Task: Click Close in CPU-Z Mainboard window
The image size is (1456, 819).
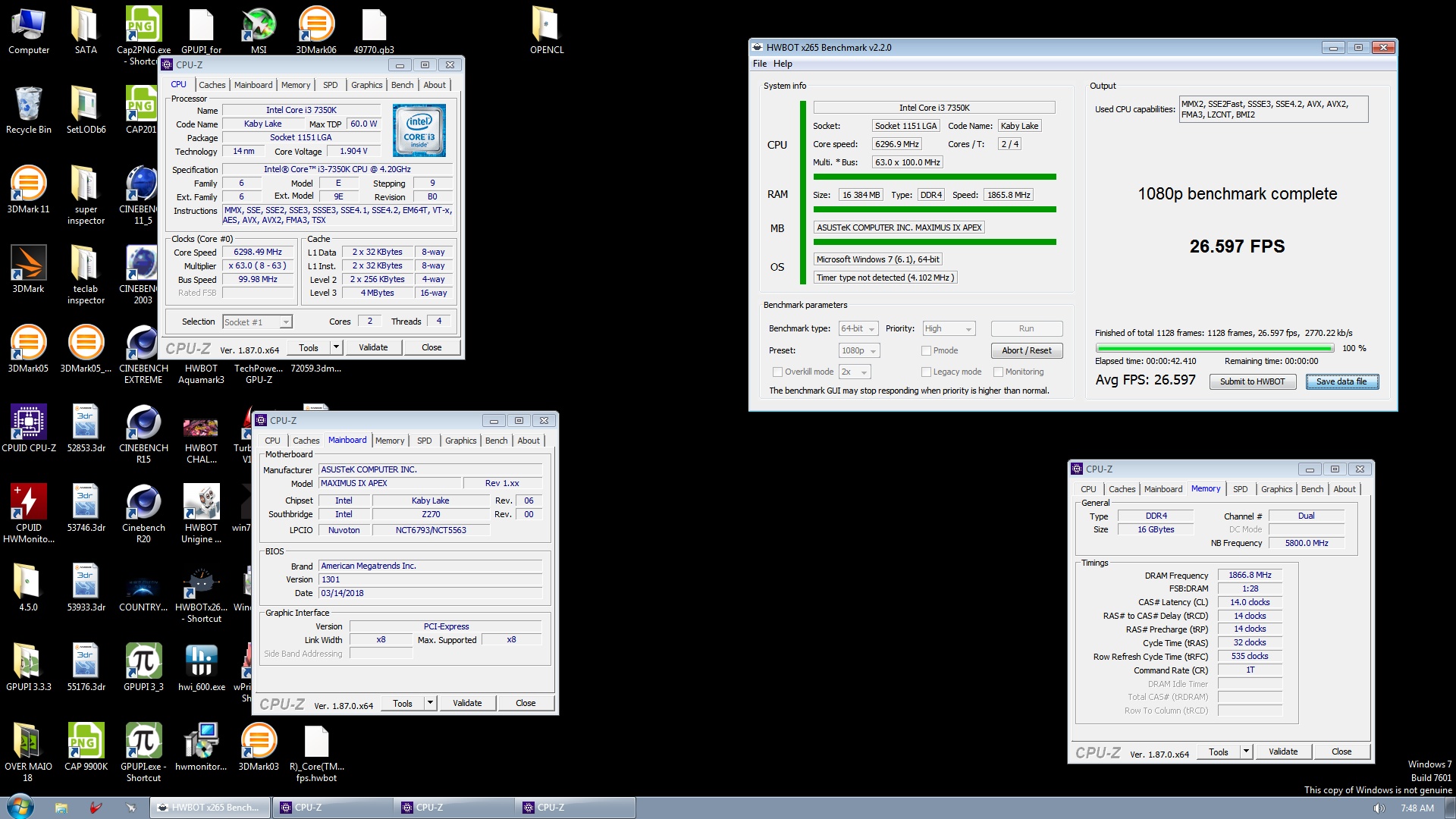Action: pyautogui.click(x=526, y=703)
